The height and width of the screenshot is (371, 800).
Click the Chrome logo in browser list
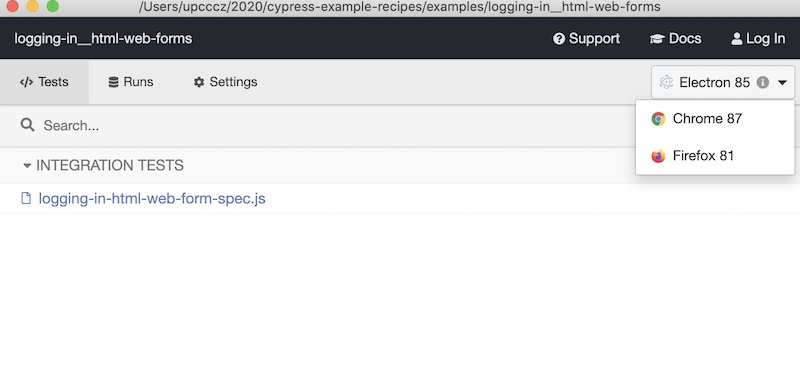pos(658,119)
